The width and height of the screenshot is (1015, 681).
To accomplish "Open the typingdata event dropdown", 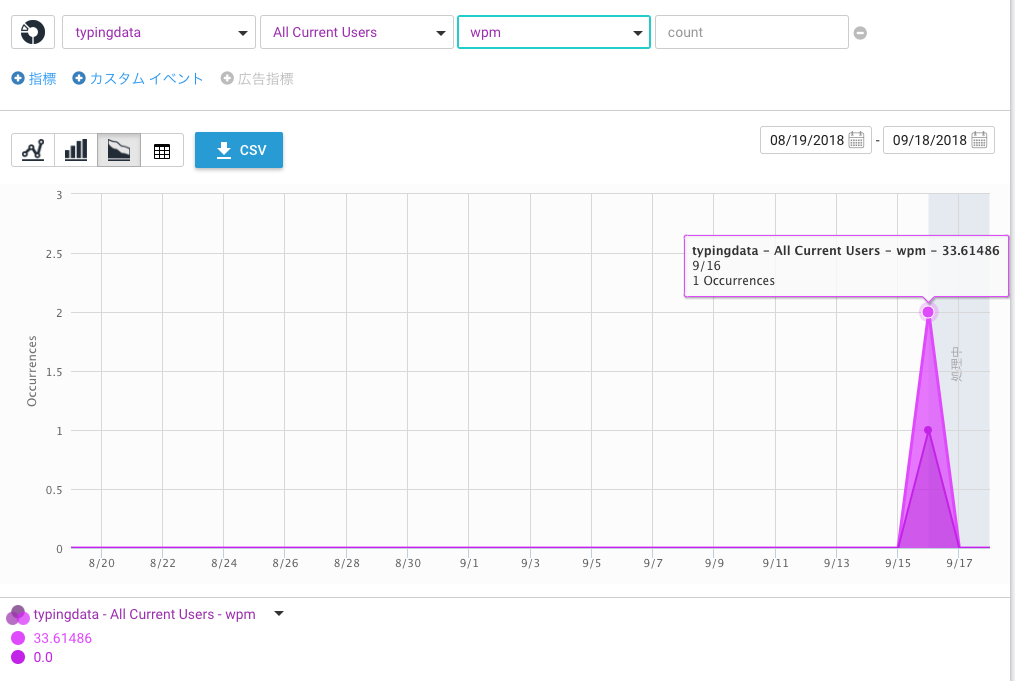I will tap(159, 32).
